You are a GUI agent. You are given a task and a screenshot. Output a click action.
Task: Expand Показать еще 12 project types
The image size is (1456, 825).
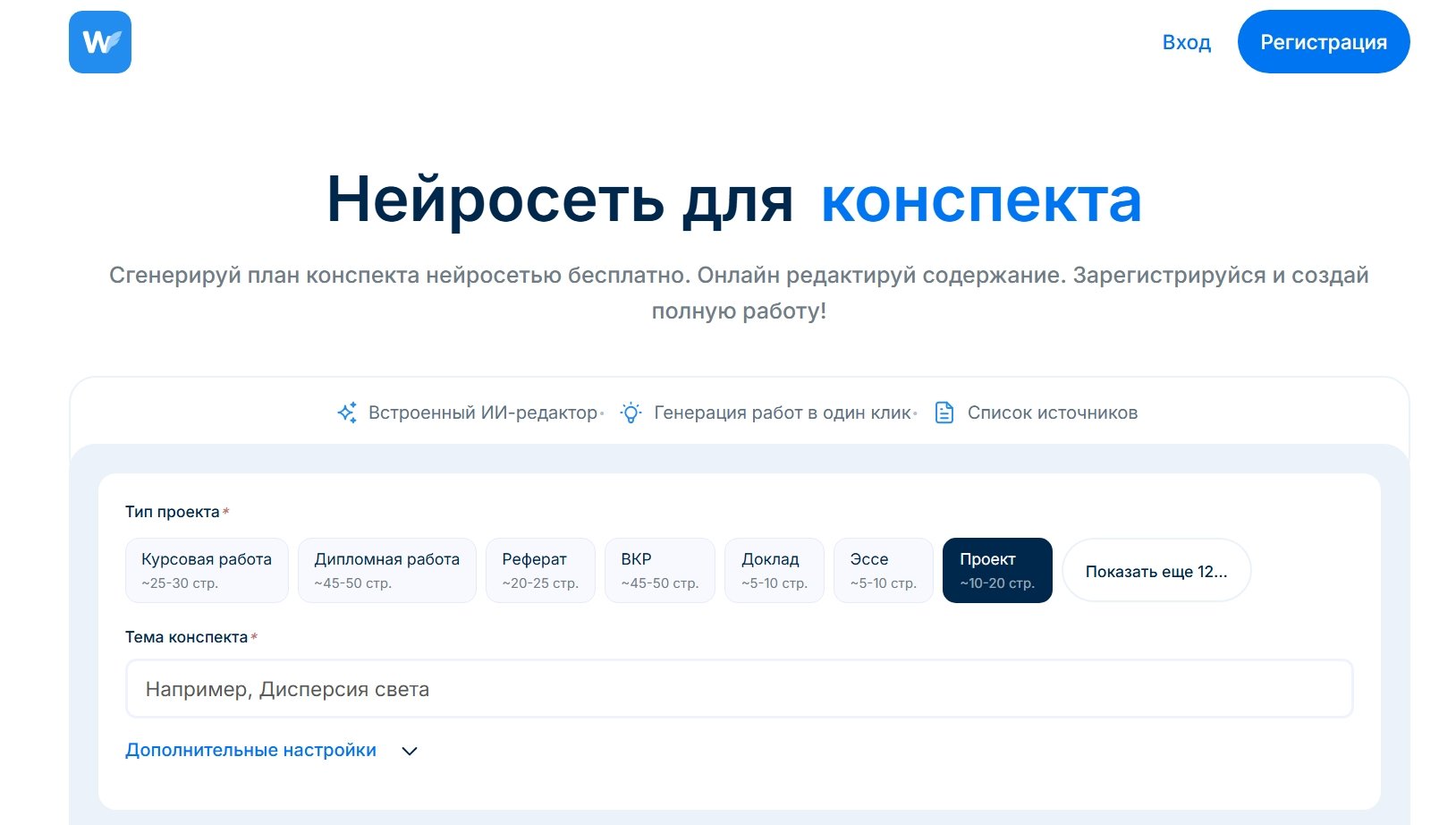click(x=1156, y=570)
